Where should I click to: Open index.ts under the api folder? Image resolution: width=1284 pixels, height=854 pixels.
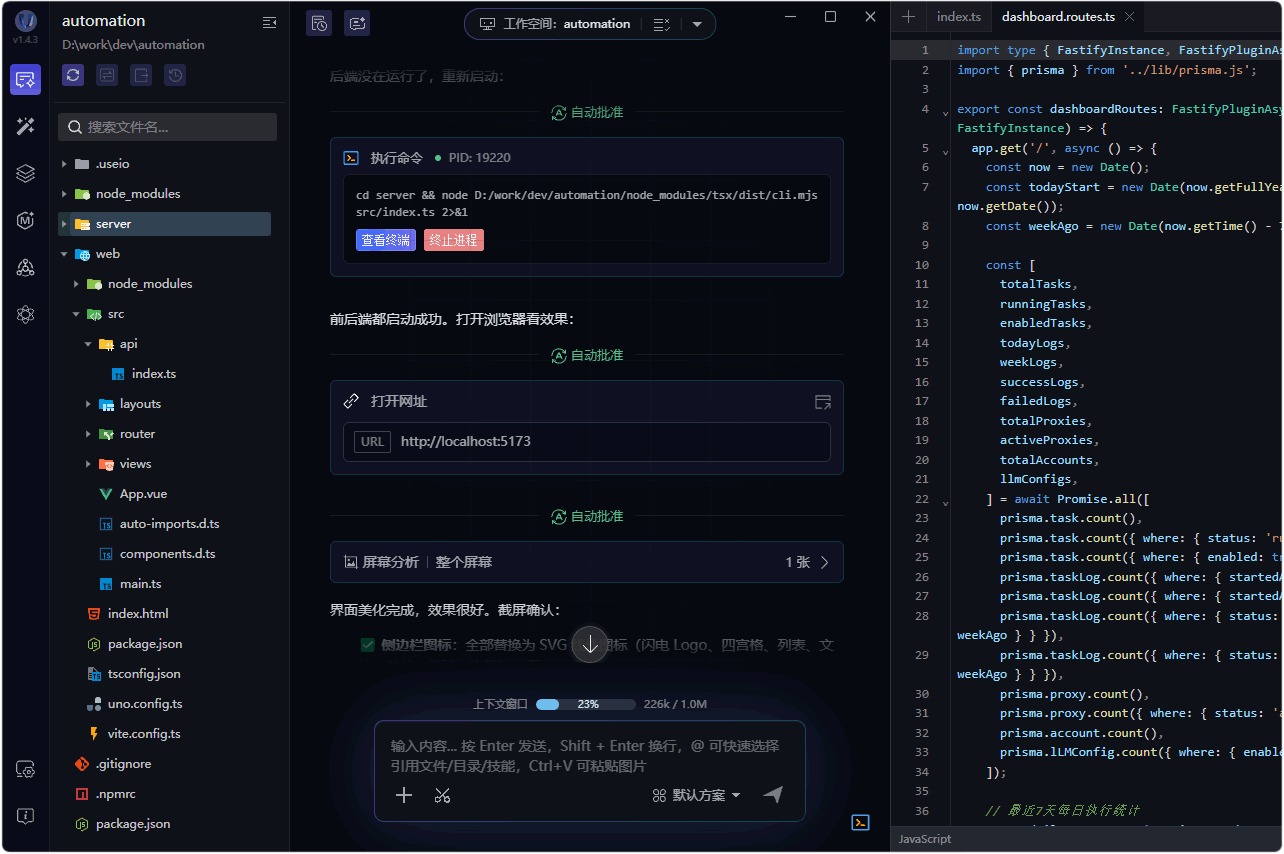click(x=153, y=374)
